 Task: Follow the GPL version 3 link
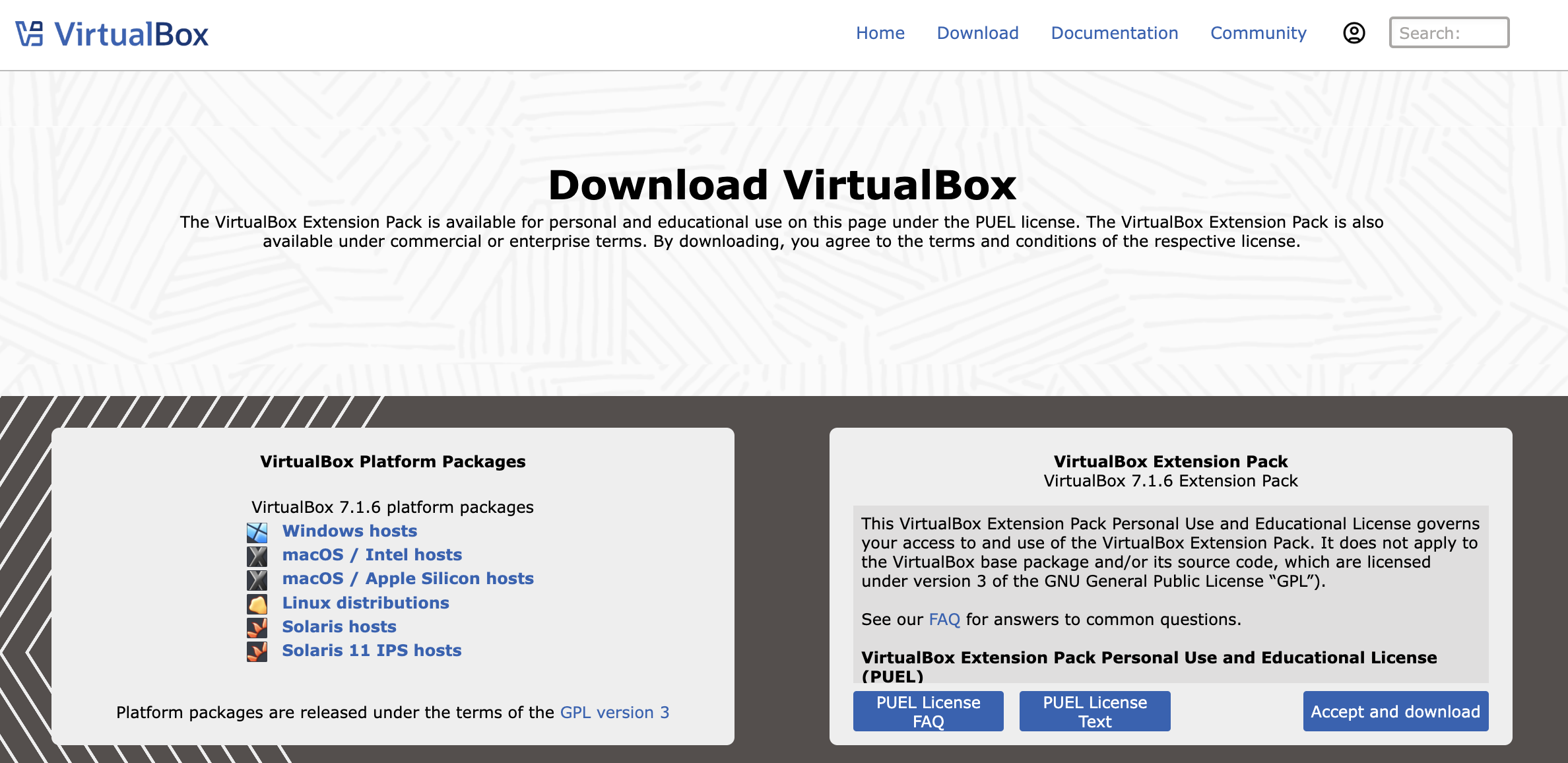point(614,712)
